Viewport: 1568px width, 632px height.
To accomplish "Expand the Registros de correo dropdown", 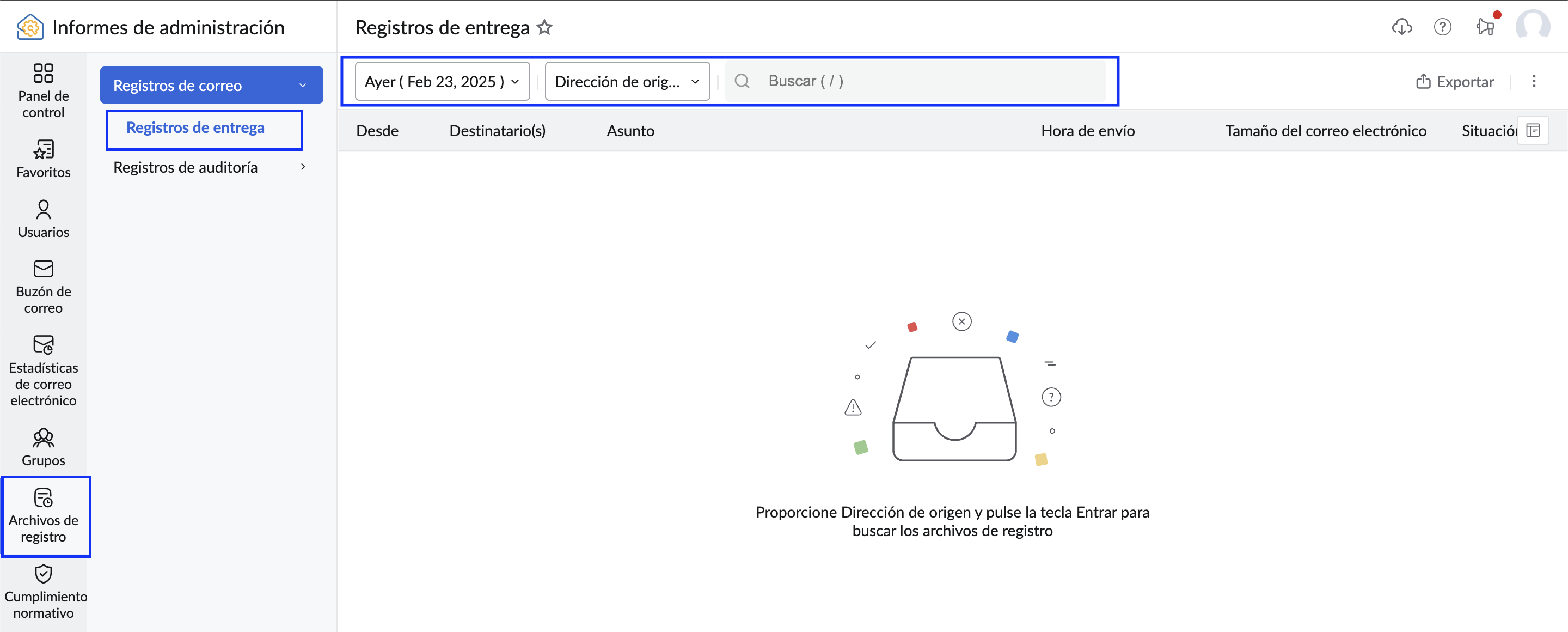I will click(211, 85).
